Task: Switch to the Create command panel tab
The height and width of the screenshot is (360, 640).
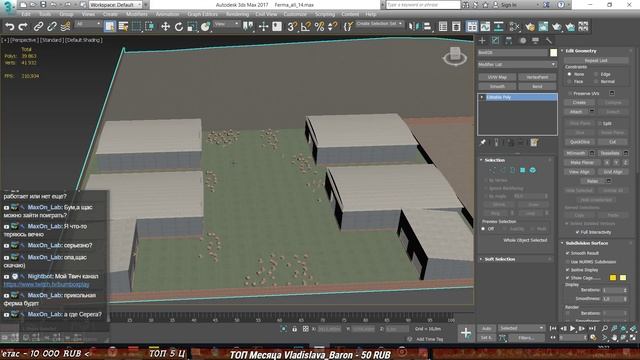Action: (482, 40)
